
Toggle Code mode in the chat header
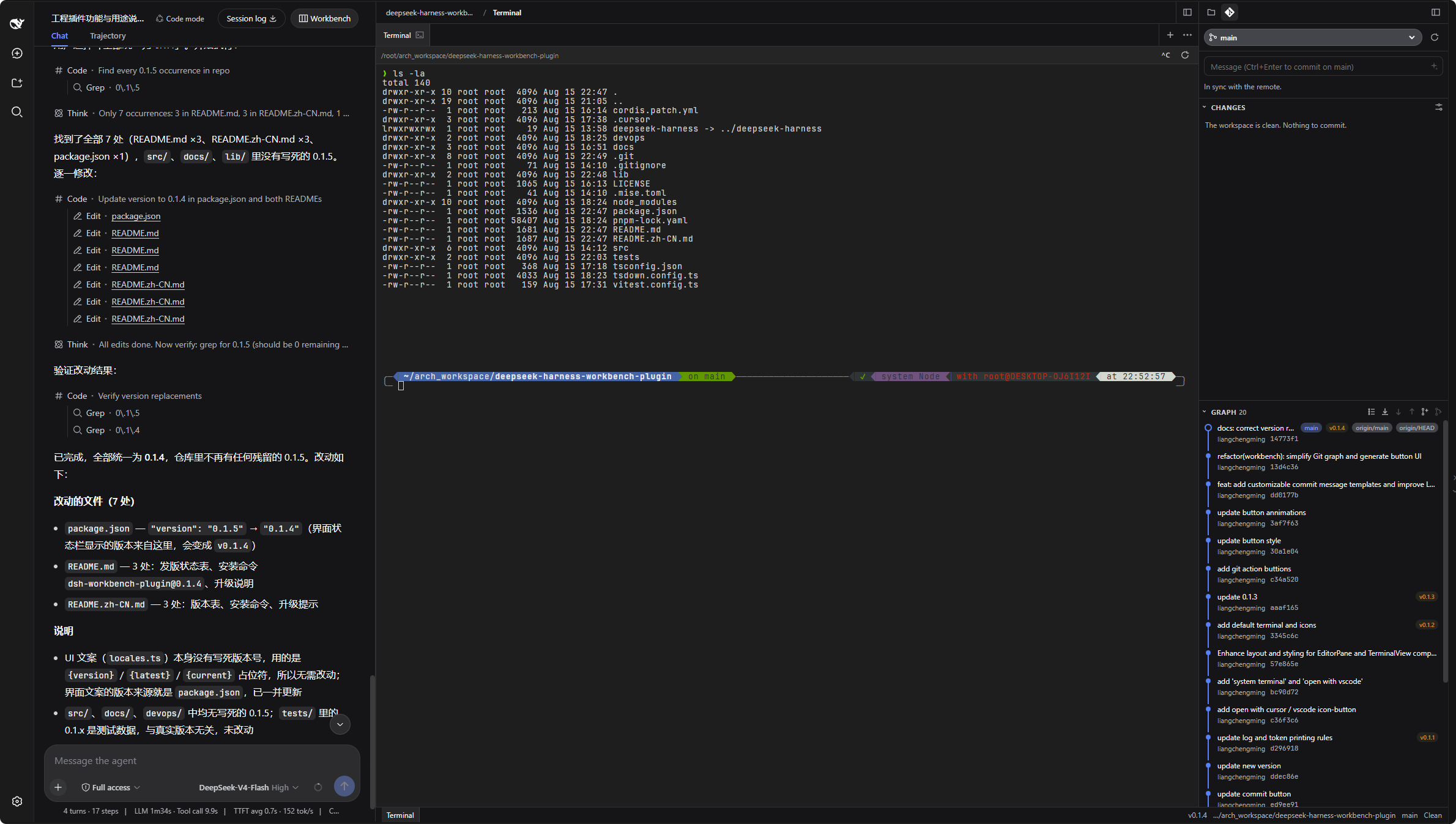(180, 18)
